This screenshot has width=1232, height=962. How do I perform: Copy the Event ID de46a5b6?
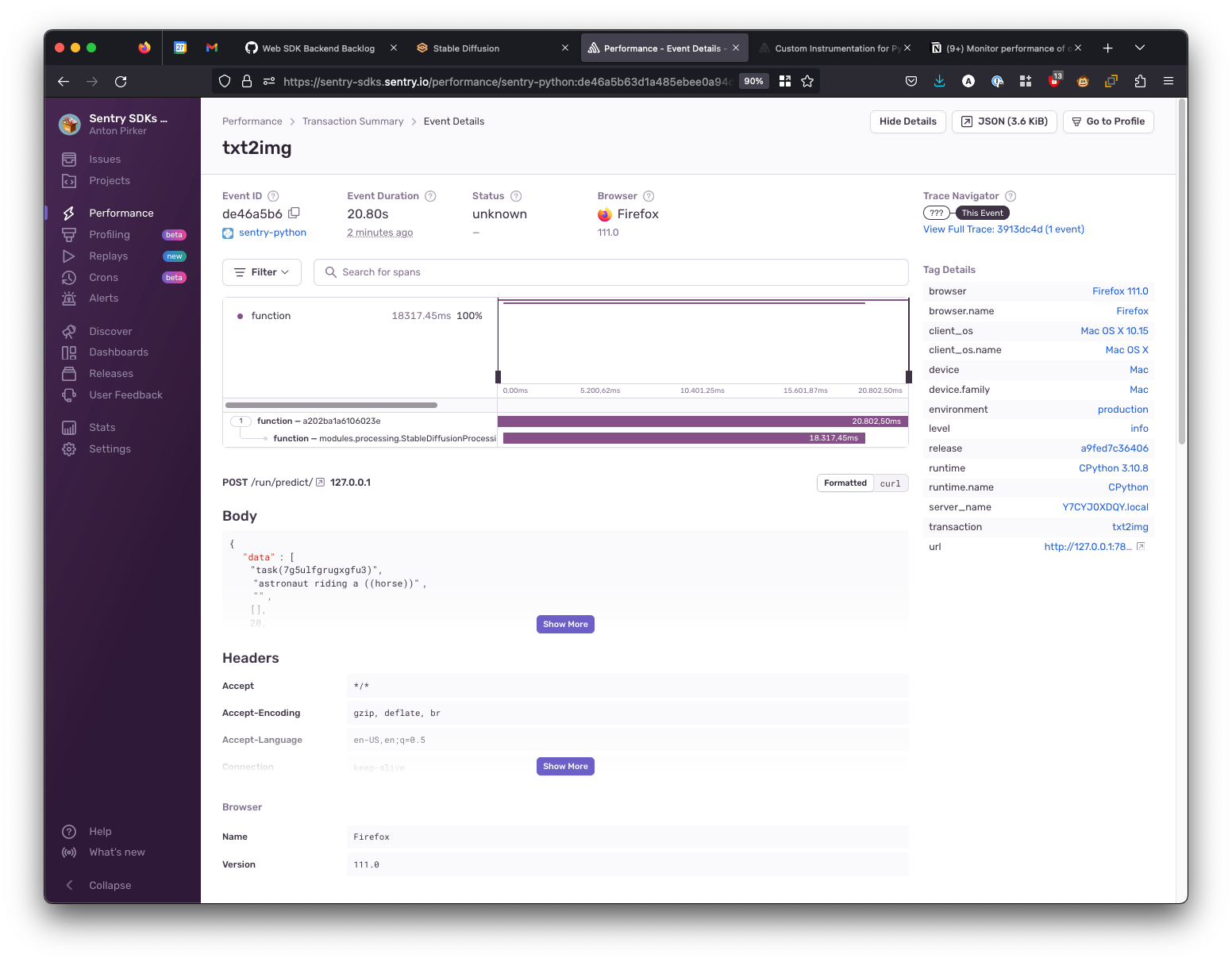click(x=294, y=214)
